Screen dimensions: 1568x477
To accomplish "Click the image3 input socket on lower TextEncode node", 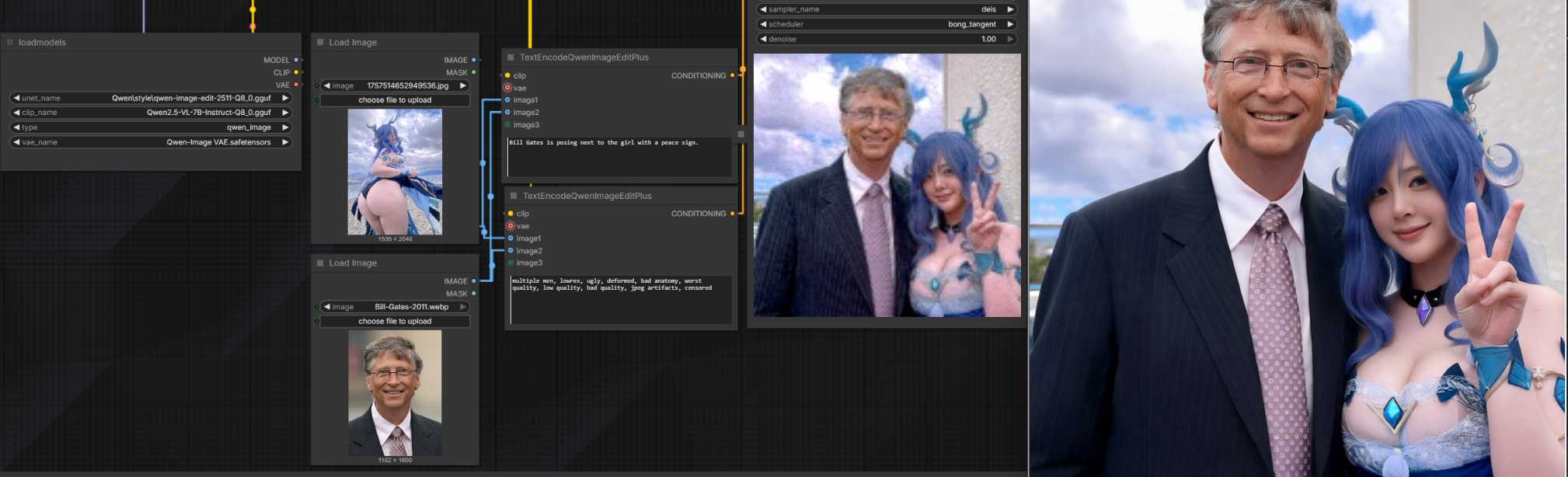I will (x=510, y=263).
